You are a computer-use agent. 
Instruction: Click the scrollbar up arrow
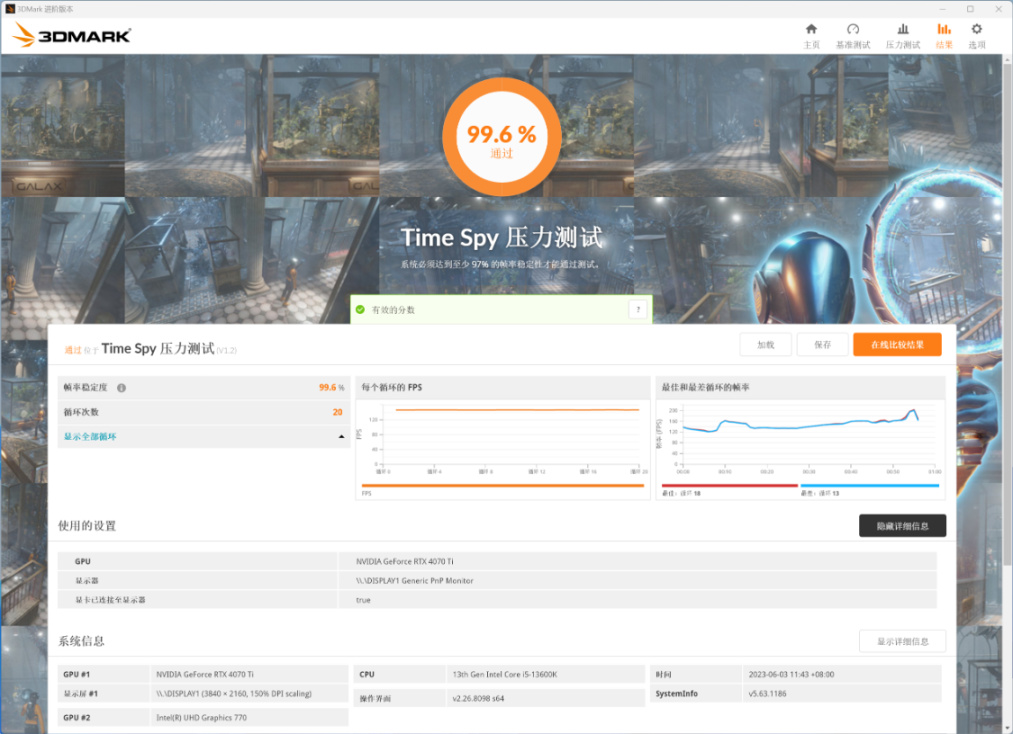[x=1007, y=59]
